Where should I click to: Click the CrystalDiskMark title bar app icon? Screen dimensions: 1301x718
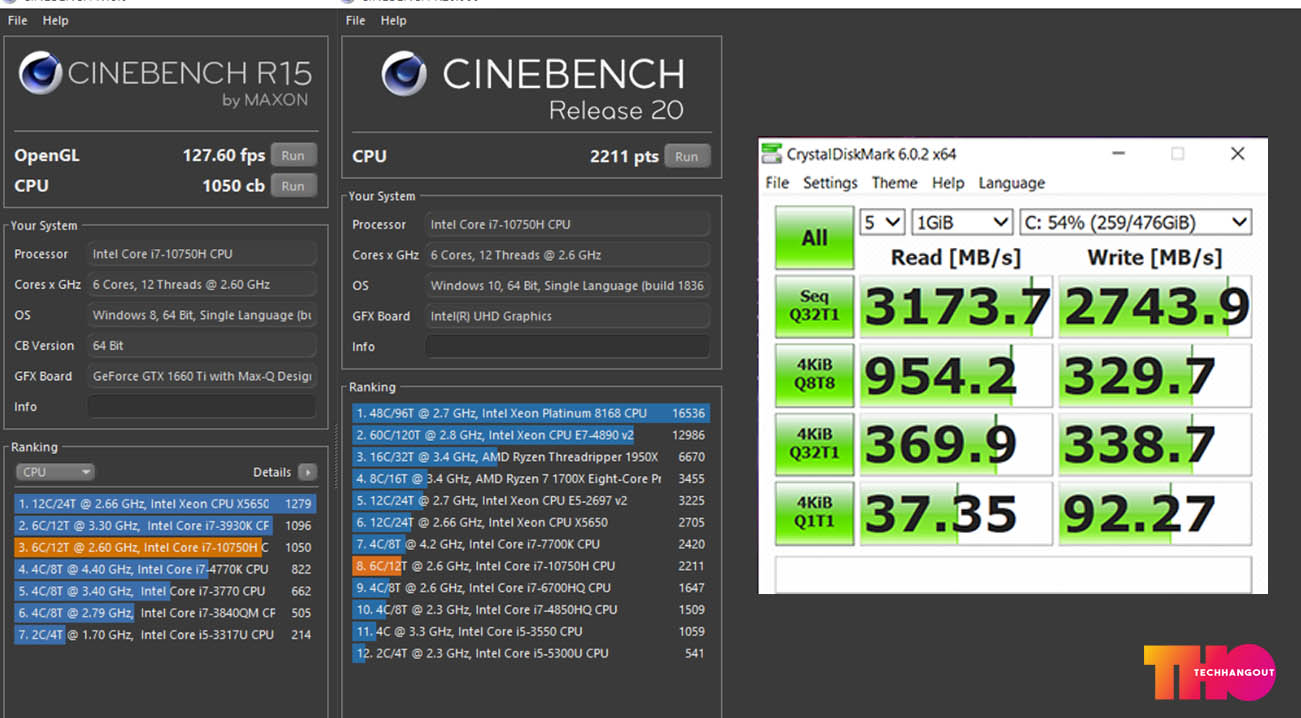click(771, 153)
